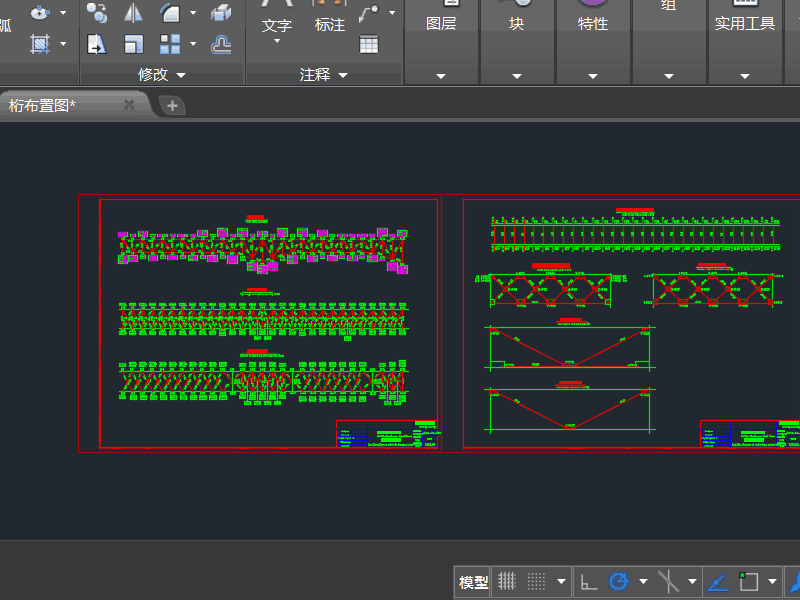Click the Table icon in annotation panel
This screenshot has width=800, height=600.
point(369,44)
